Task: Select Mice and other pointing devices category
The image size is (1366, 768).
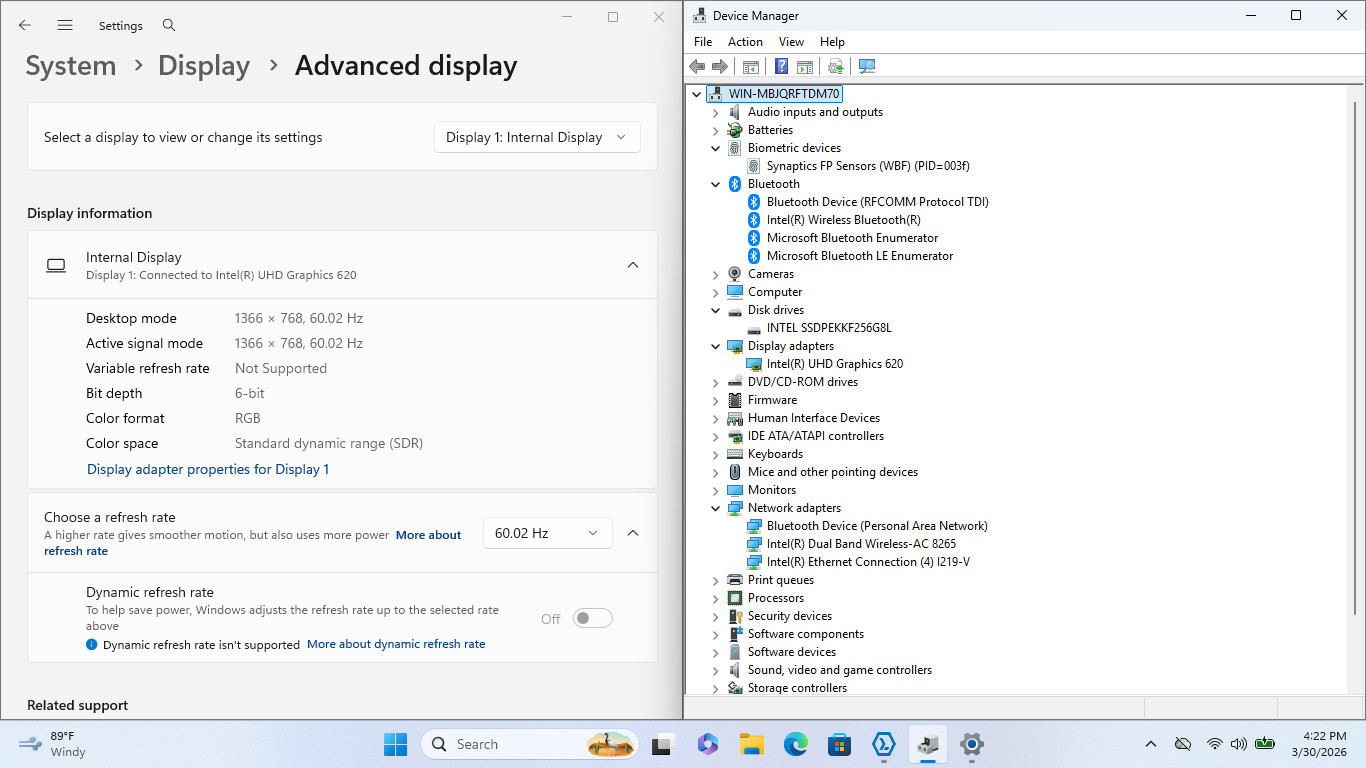Action: click(x=832, y=472)
